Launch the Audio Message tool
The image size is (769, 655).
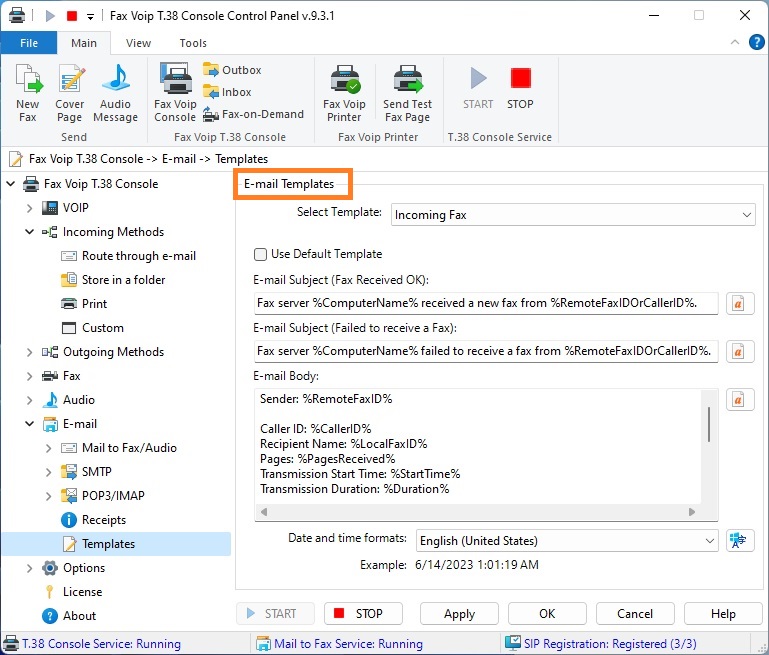click(x=115, y=93)
